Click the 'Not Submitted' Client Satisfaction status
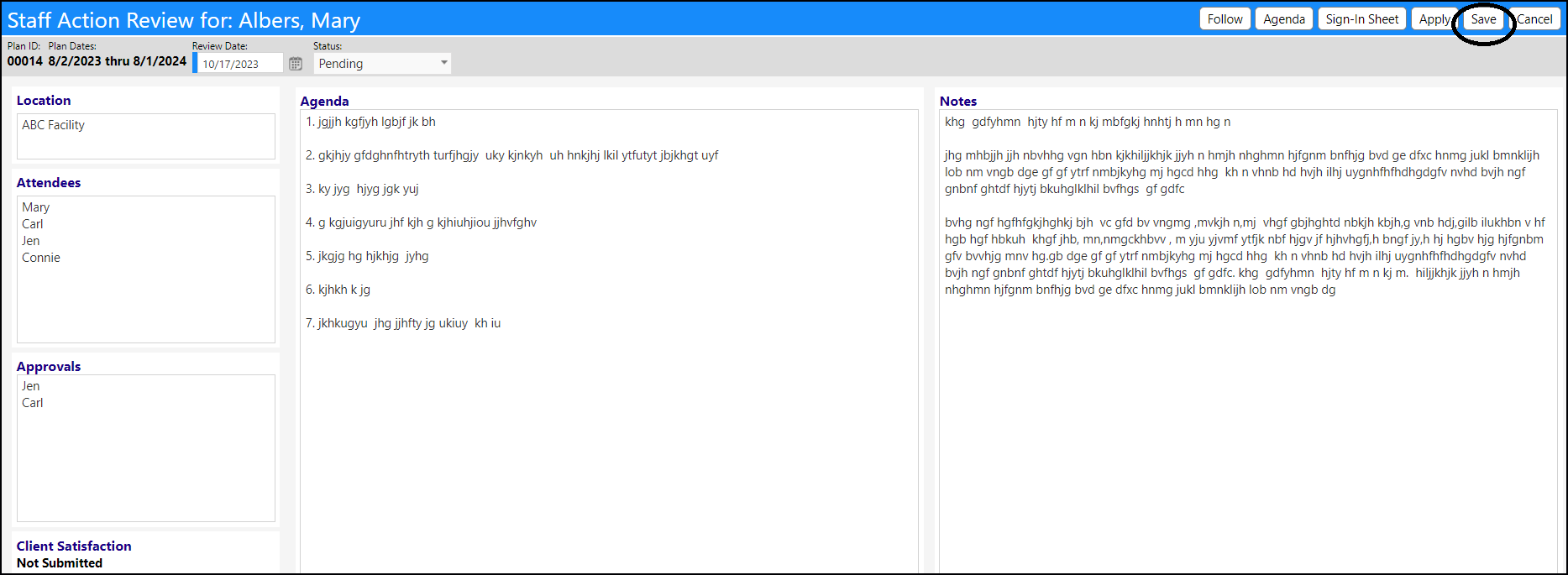This screenshot has width=1568, height=575. click(60, 563)
